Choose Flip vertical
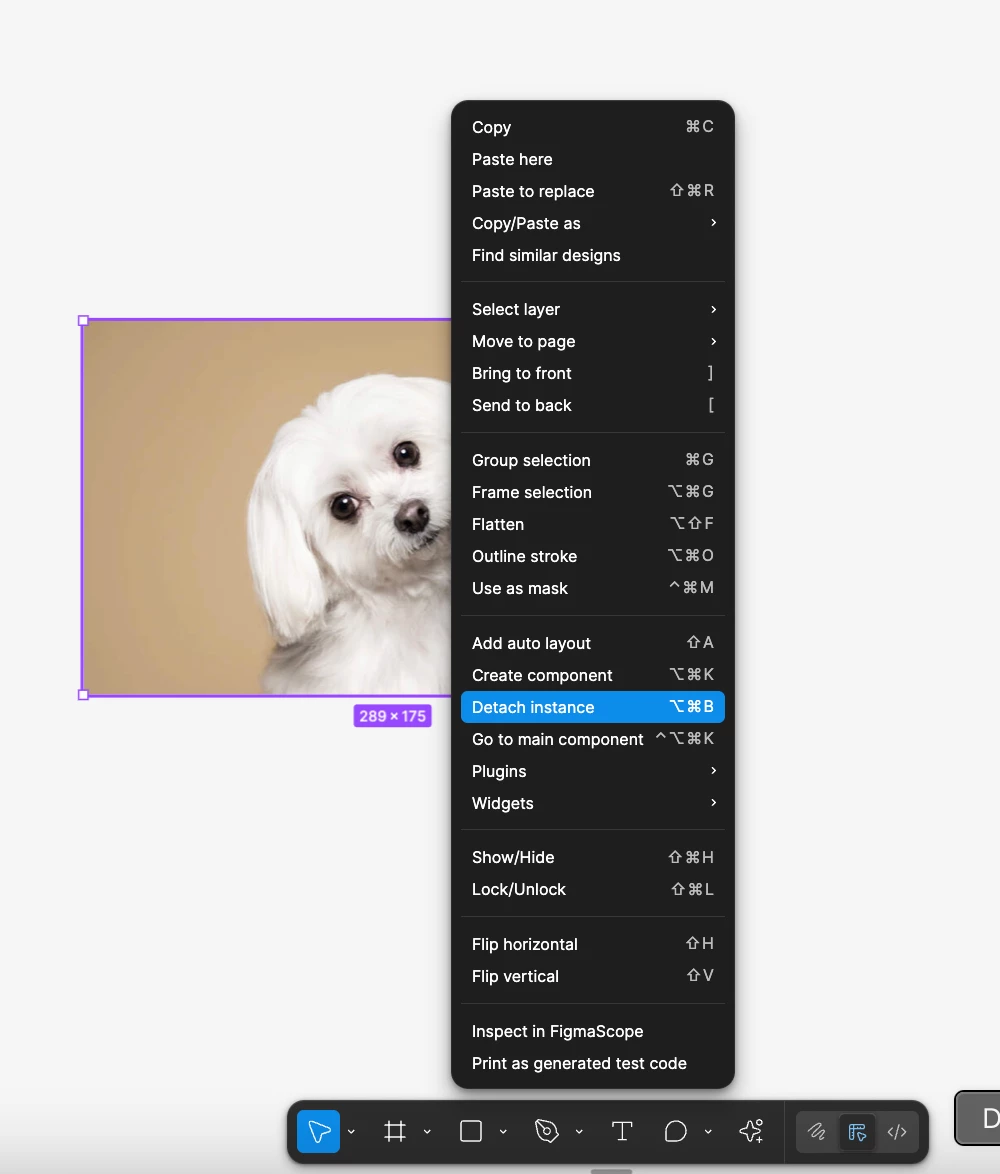The width and height of the screenshot is (1000, 1174). point(593,976)
